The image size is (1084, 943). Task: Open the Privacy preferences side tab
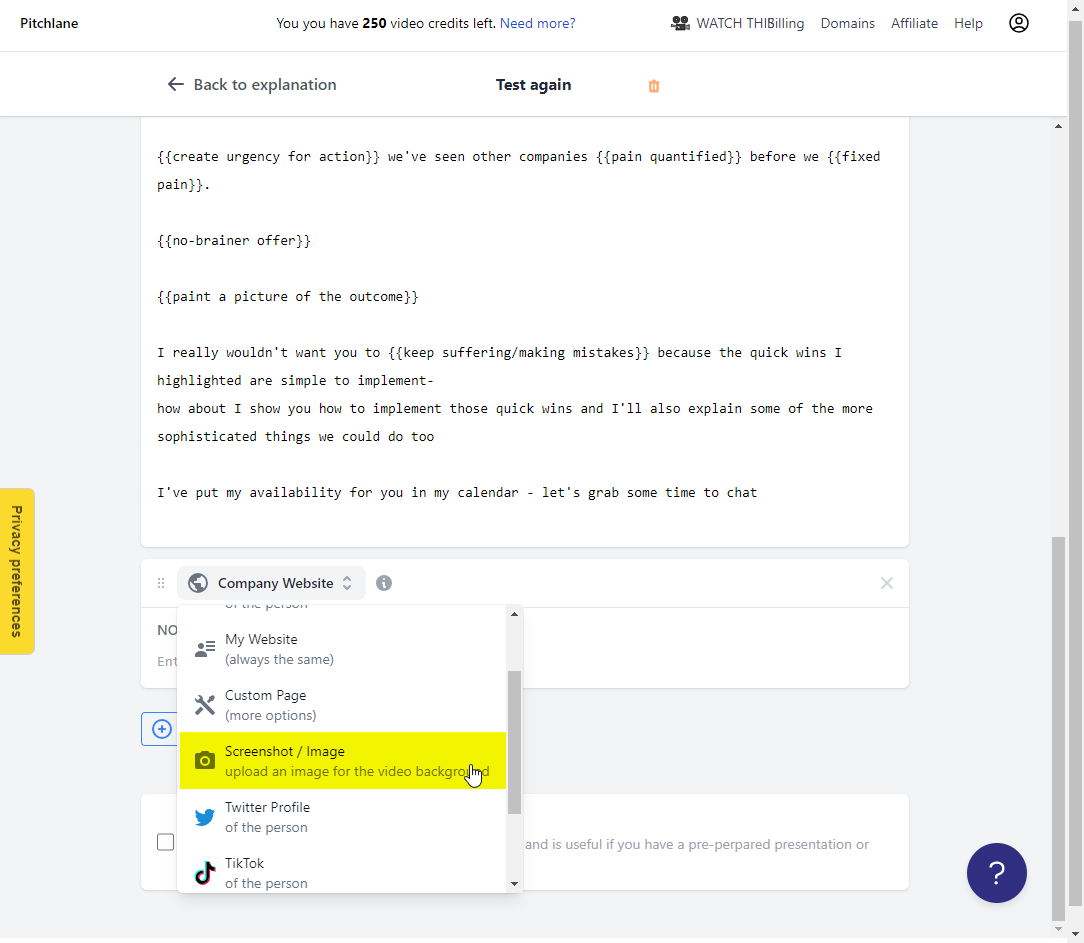click(x=17, y=571)
